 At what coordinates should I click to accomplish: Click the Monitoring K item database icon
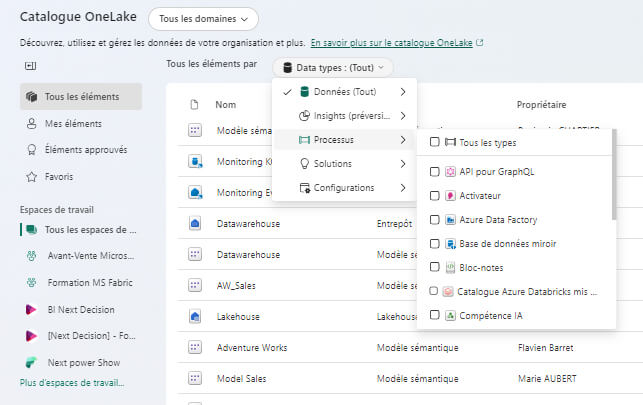[x=195, y=162]
